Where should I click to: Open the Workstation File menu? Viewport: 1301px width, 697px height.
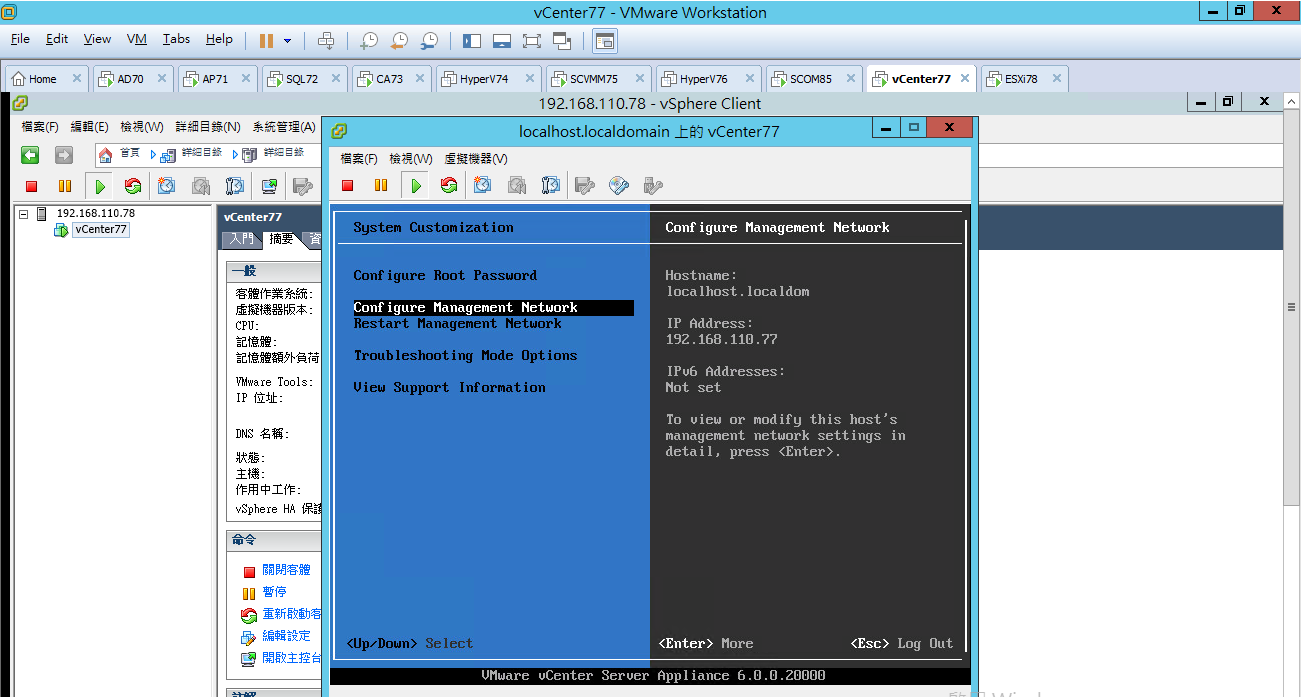click(x=20, y=39)
